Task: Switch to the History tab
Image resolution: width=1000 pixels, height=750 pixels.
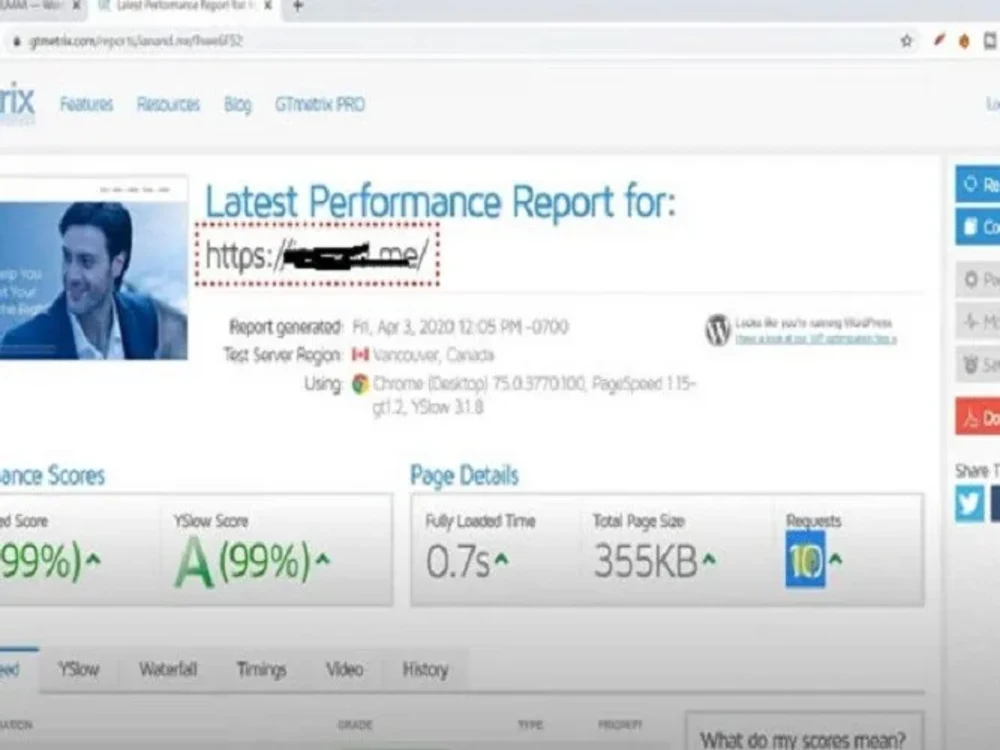Action: point(425,669)
